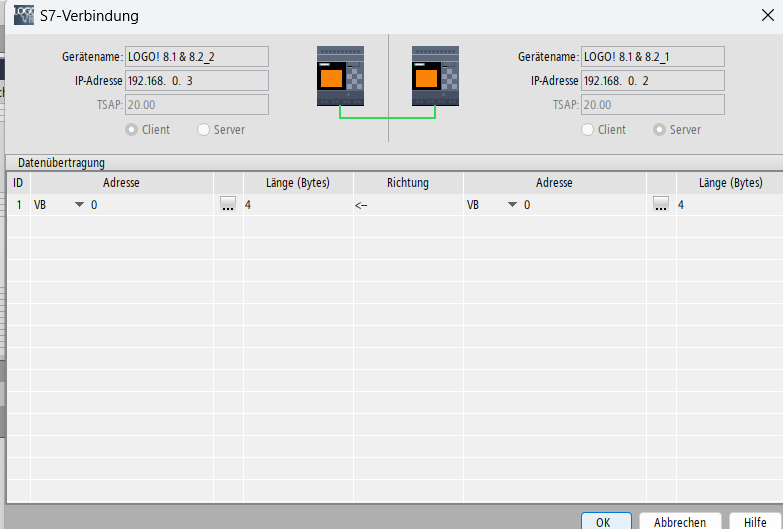
Task: Expand the left VB address type dropdown
Action: click(79, 204)
